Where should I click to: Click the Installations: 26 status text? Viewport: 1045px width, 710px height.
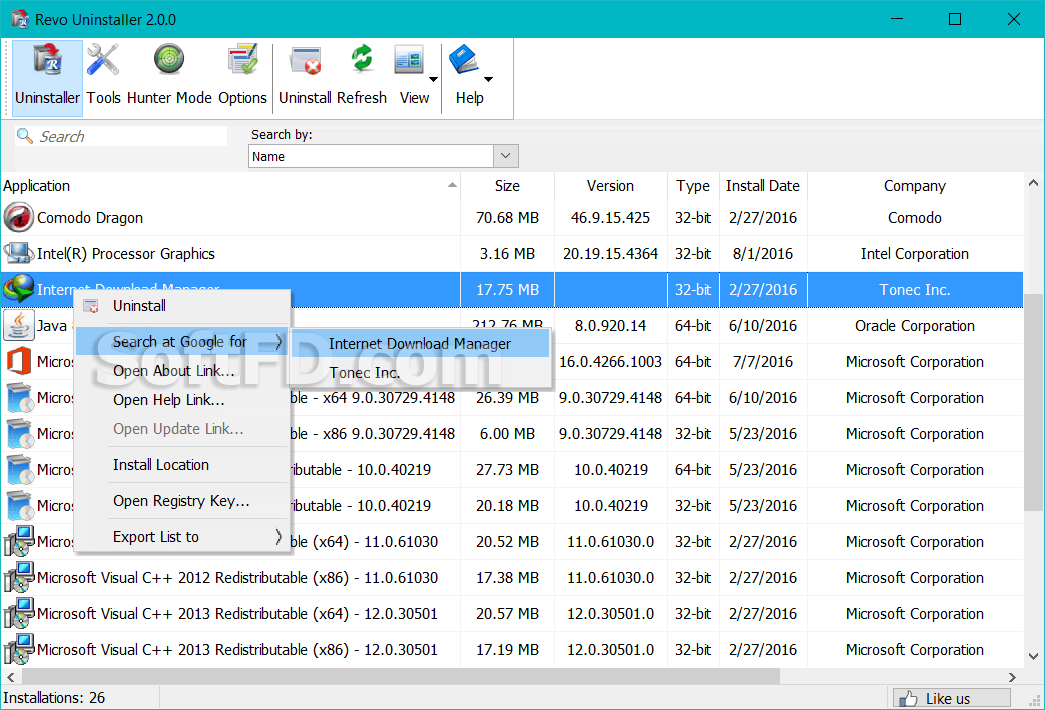tap(54, 698)
